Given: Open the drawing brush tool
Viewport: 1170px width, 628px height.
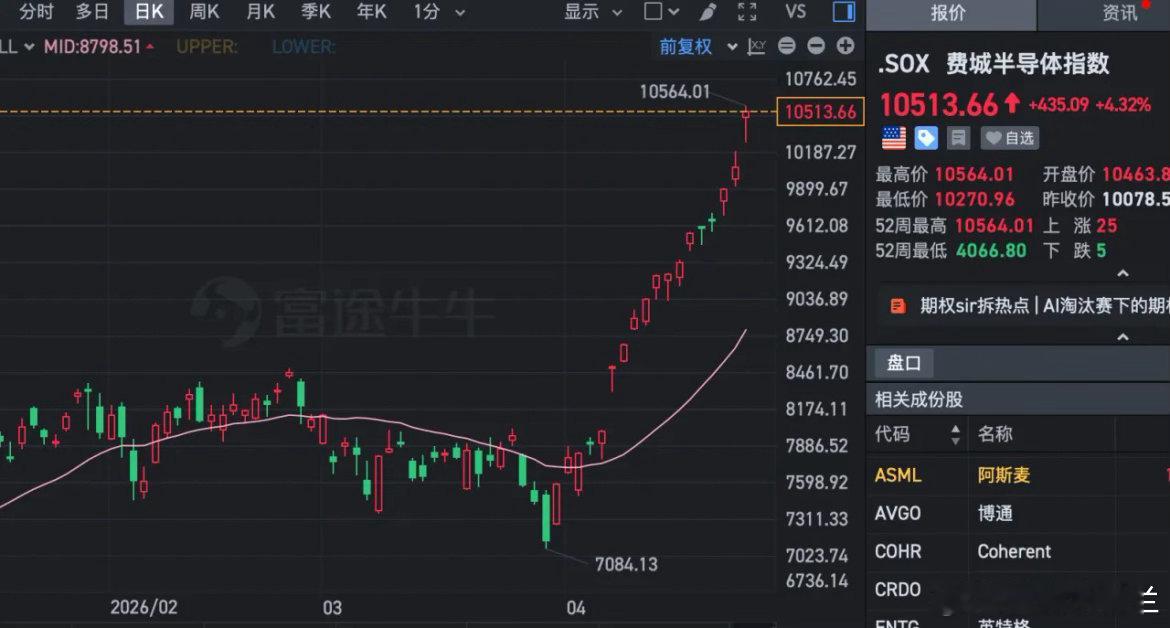Looking at the screenshot, I should (708, 12).
